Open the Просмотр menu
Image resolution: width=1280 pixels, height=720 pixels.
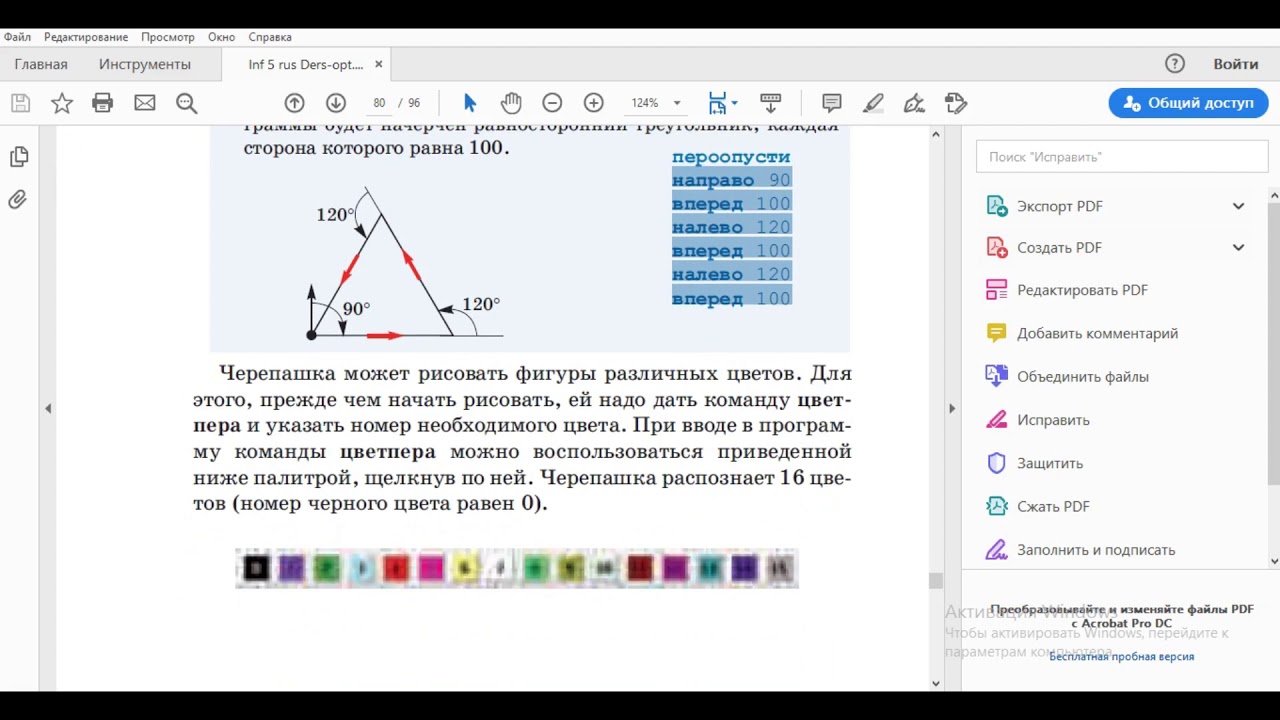[168, 37]
